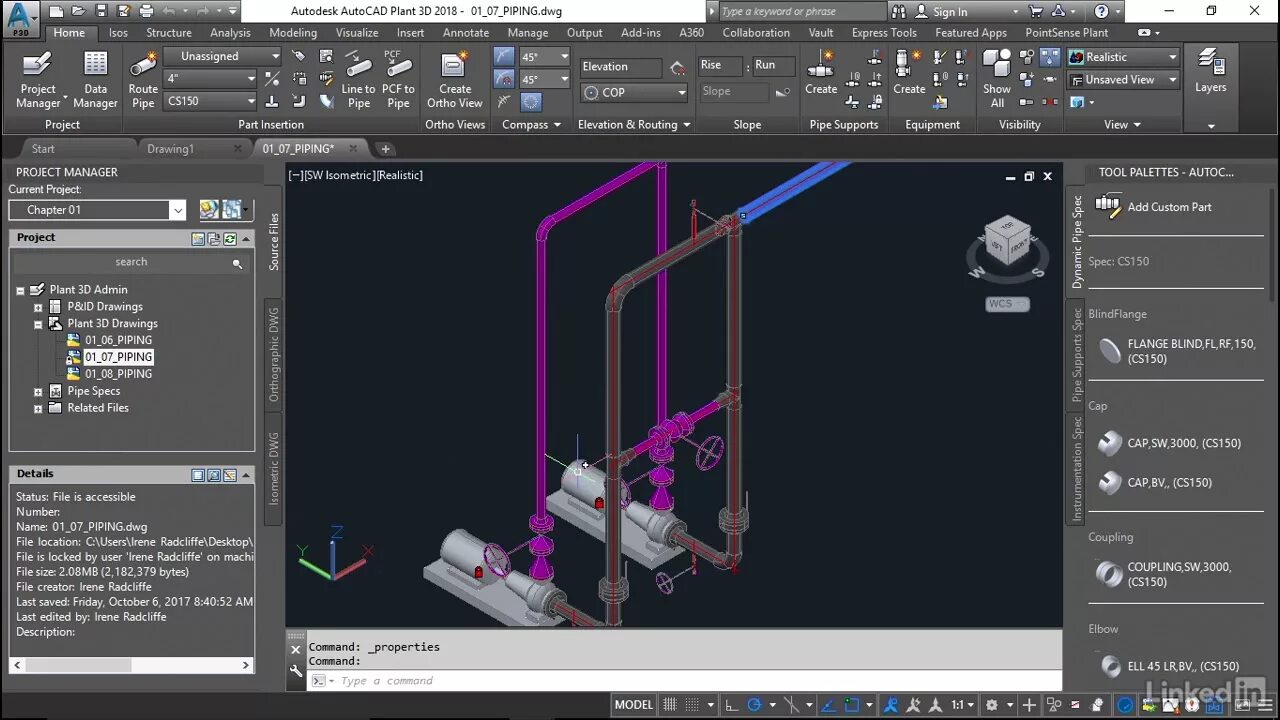This screenshot has height=720, width=1280.
Task: Switch to the Drawing1 document tab
Action: click(170, 149)
